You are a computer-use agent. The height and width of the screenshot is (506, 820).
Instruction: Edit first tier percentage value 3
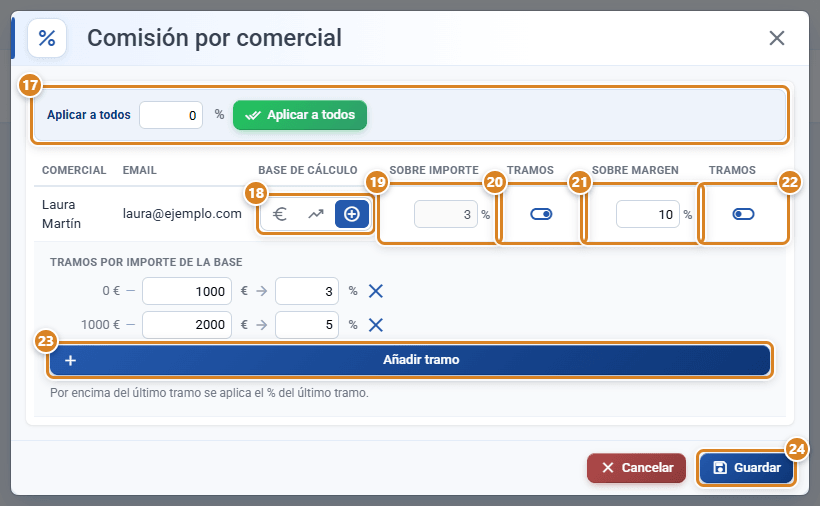(x=307, y=291)
